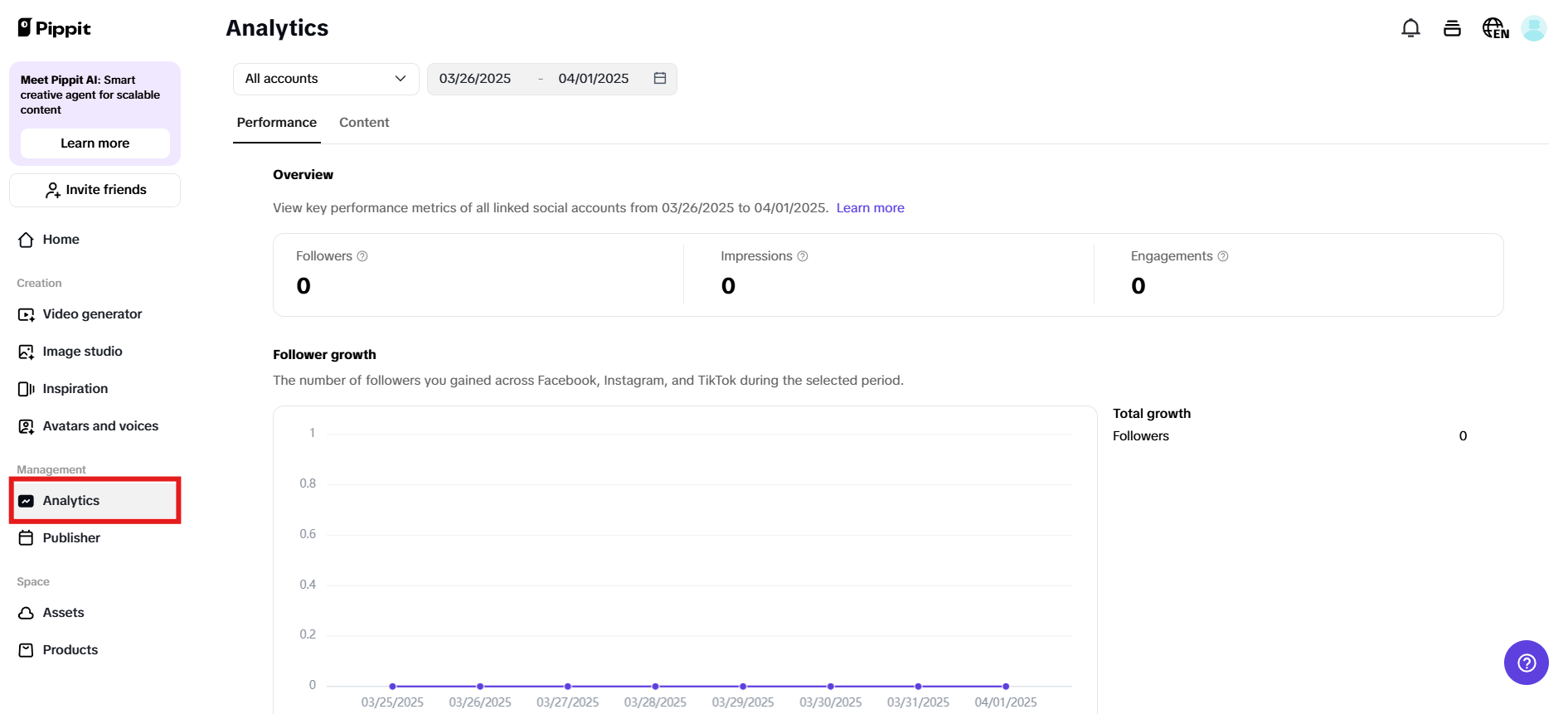Open calendar picker icon in date range
Image resolution: width=1568 pixels, height=714 pixels.
click(x=660, y=79)
